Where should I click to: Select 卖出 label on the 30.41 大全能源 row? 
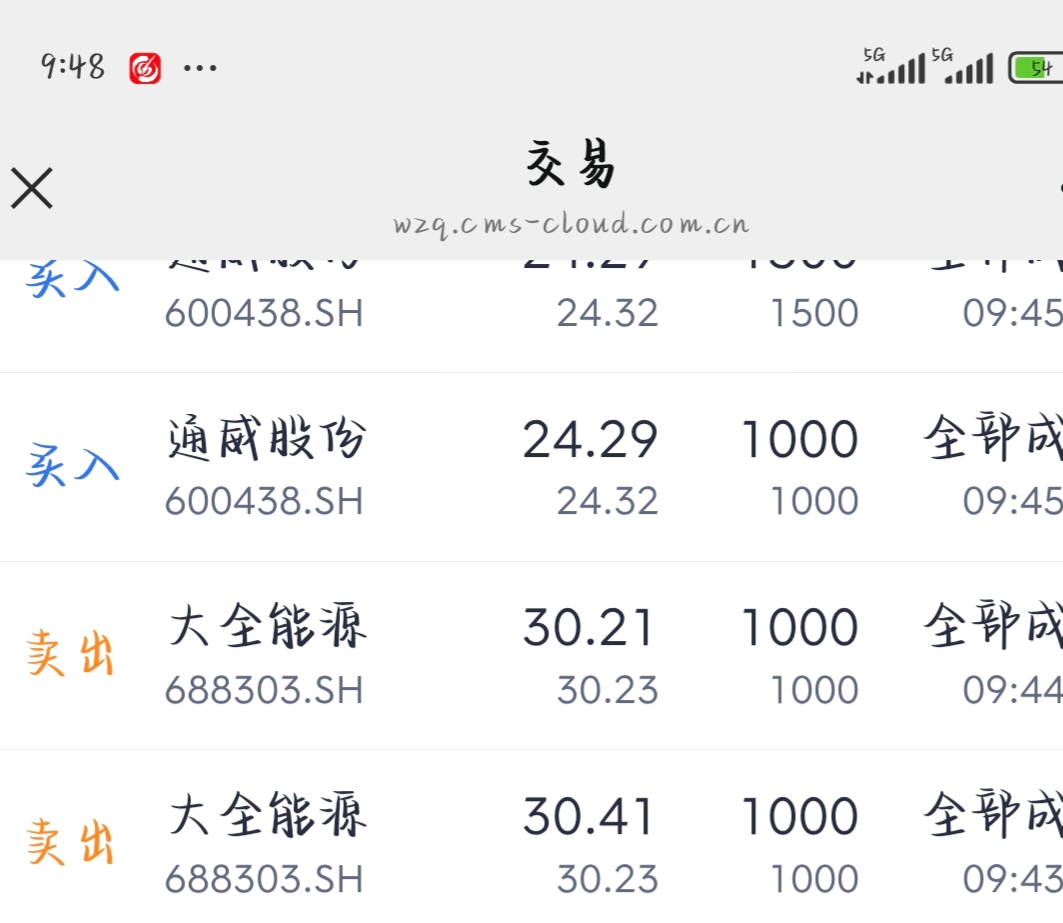click(x=70, y=842)
